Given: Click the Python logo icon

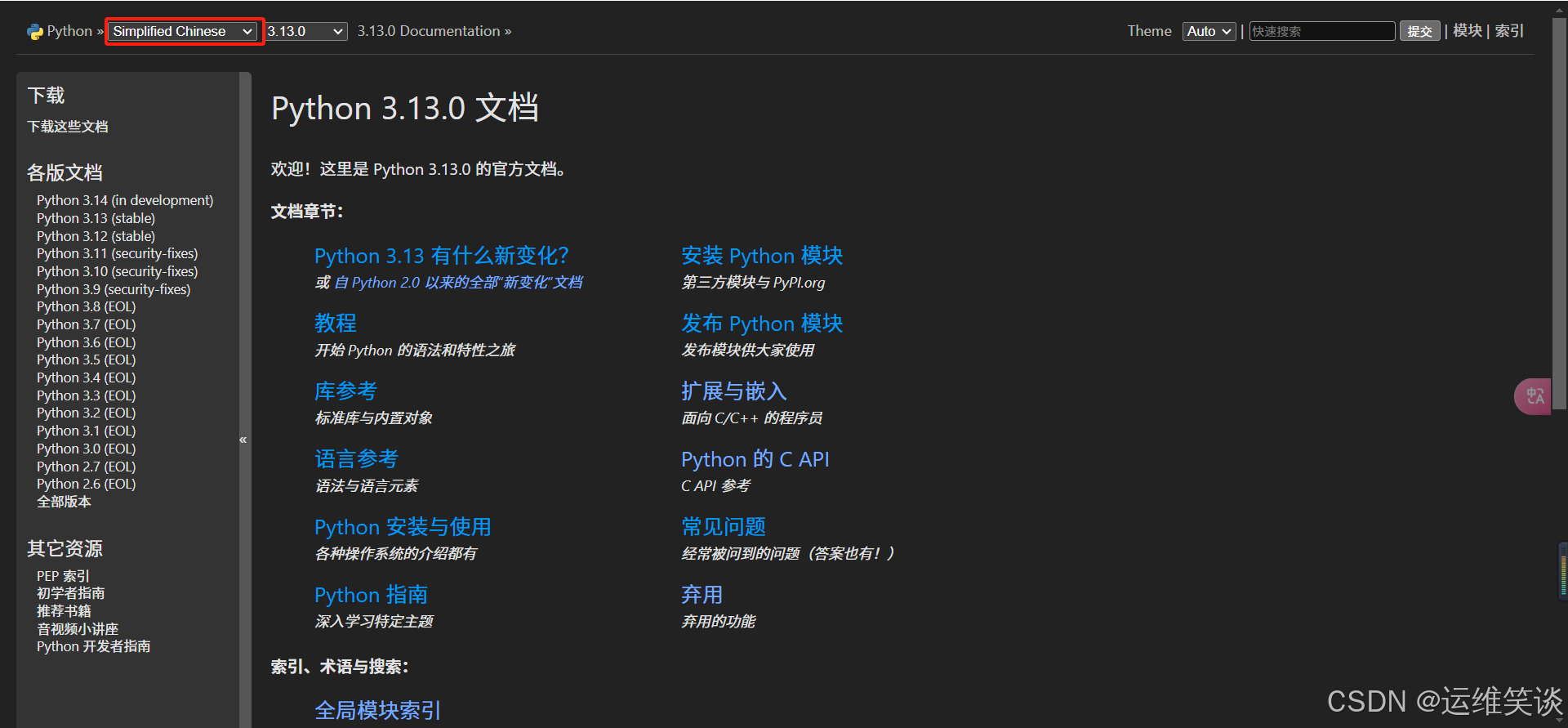Looking at the screenshot, I should coord(35,32).
